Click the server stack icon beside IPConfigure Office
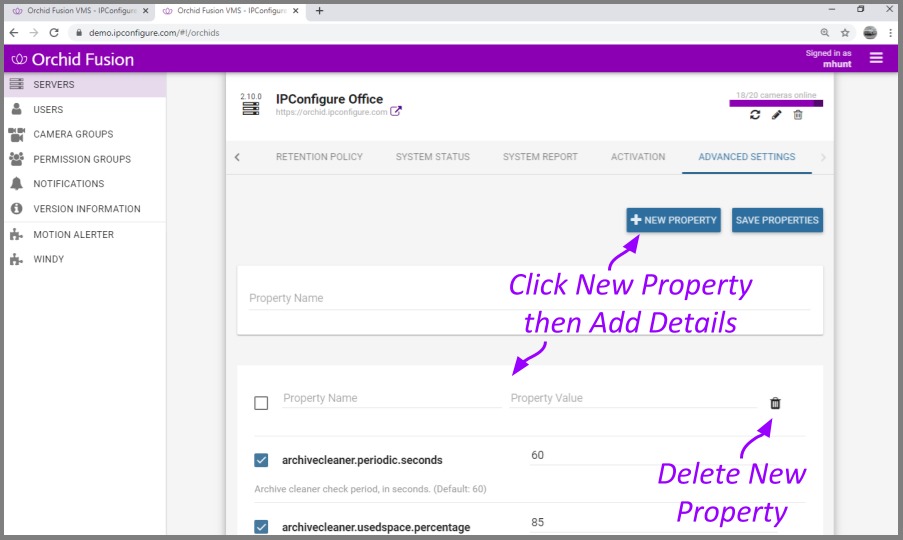The image size is (903, 540). (x=251, y=109)
